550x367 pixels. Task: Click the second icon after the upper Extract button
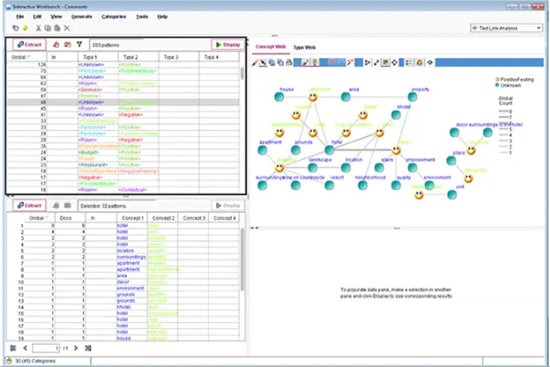[67, 45]
